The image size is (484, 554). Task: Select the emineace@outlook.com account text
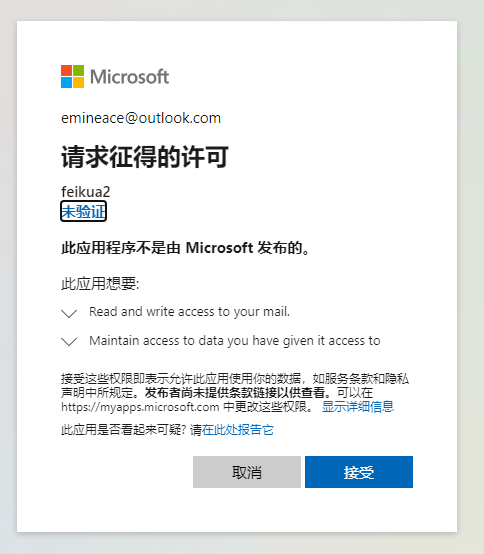(141, 118)
